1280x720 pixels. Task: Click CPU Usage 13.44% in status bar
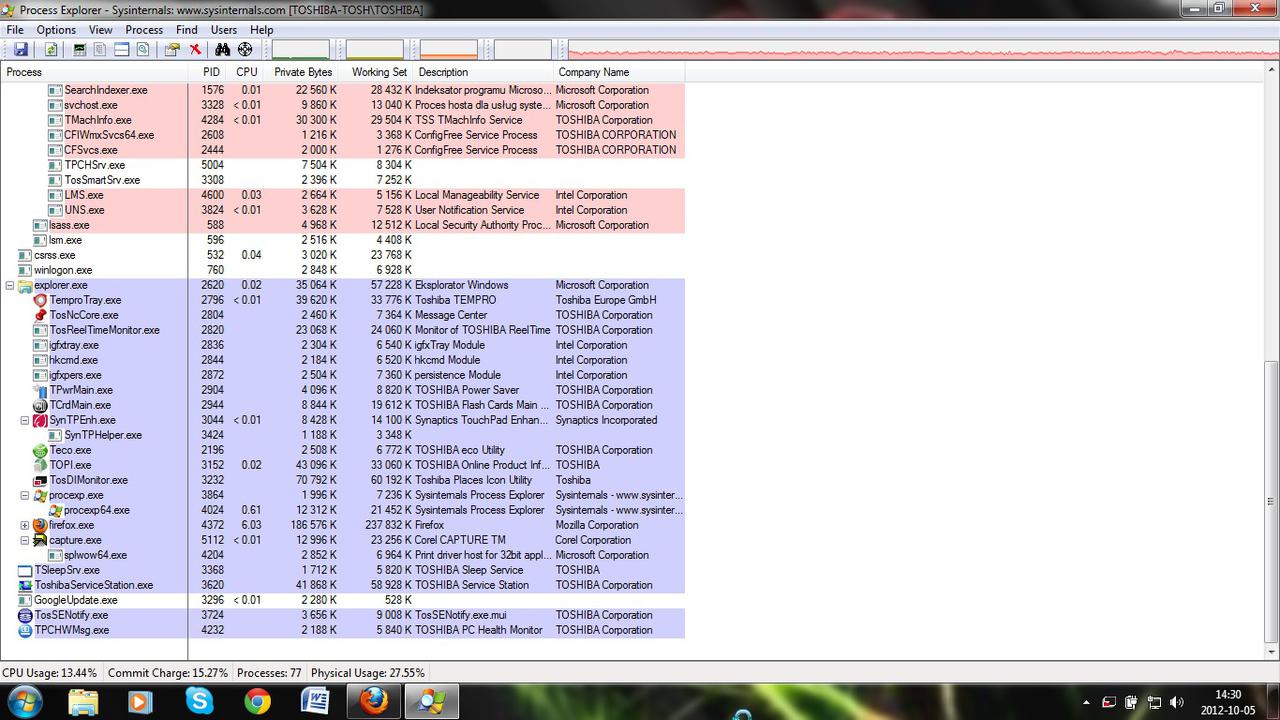click(x=50, y=673)
